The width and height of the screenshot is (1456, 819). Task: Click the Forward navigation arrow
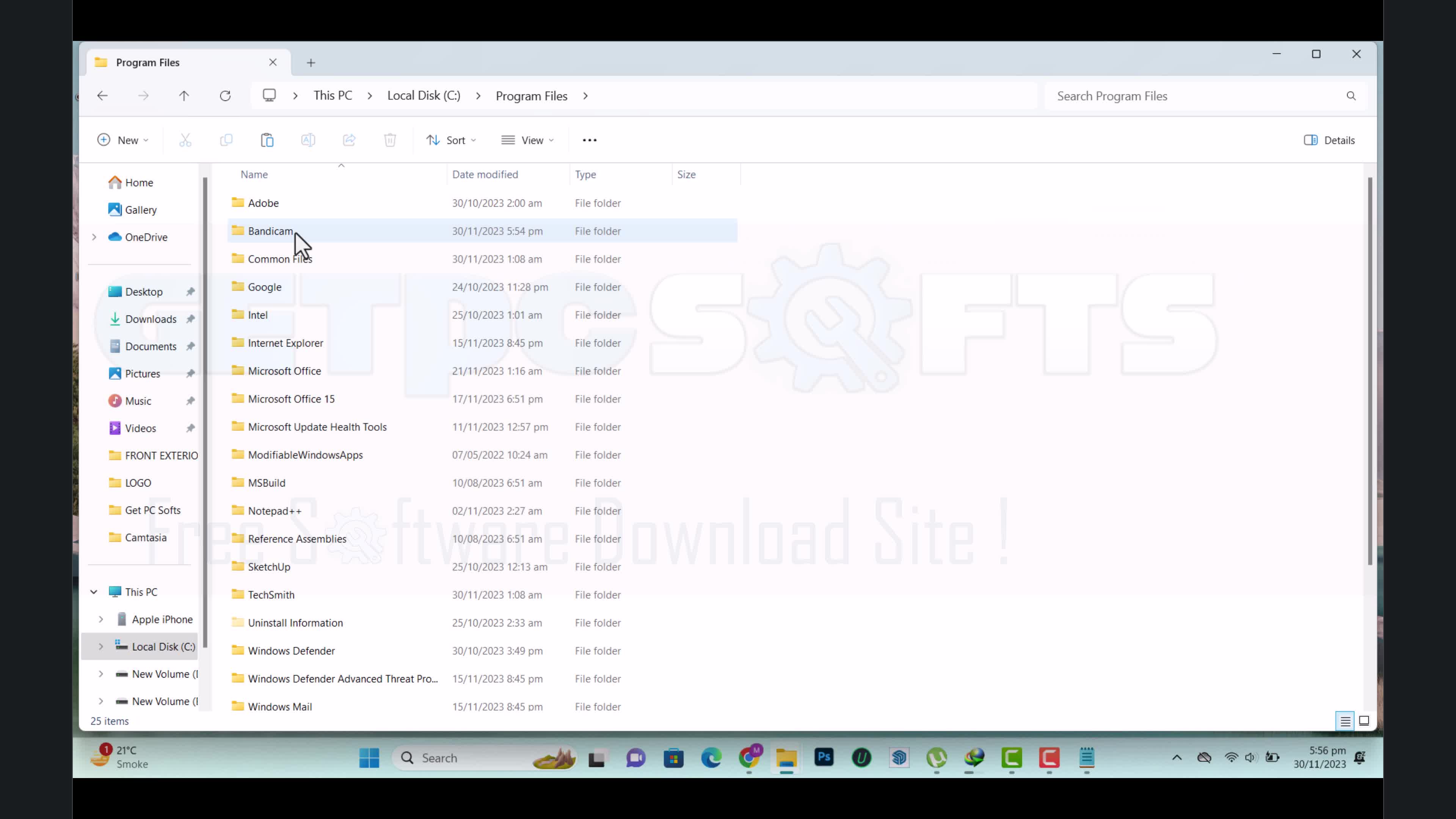[144, 96]
